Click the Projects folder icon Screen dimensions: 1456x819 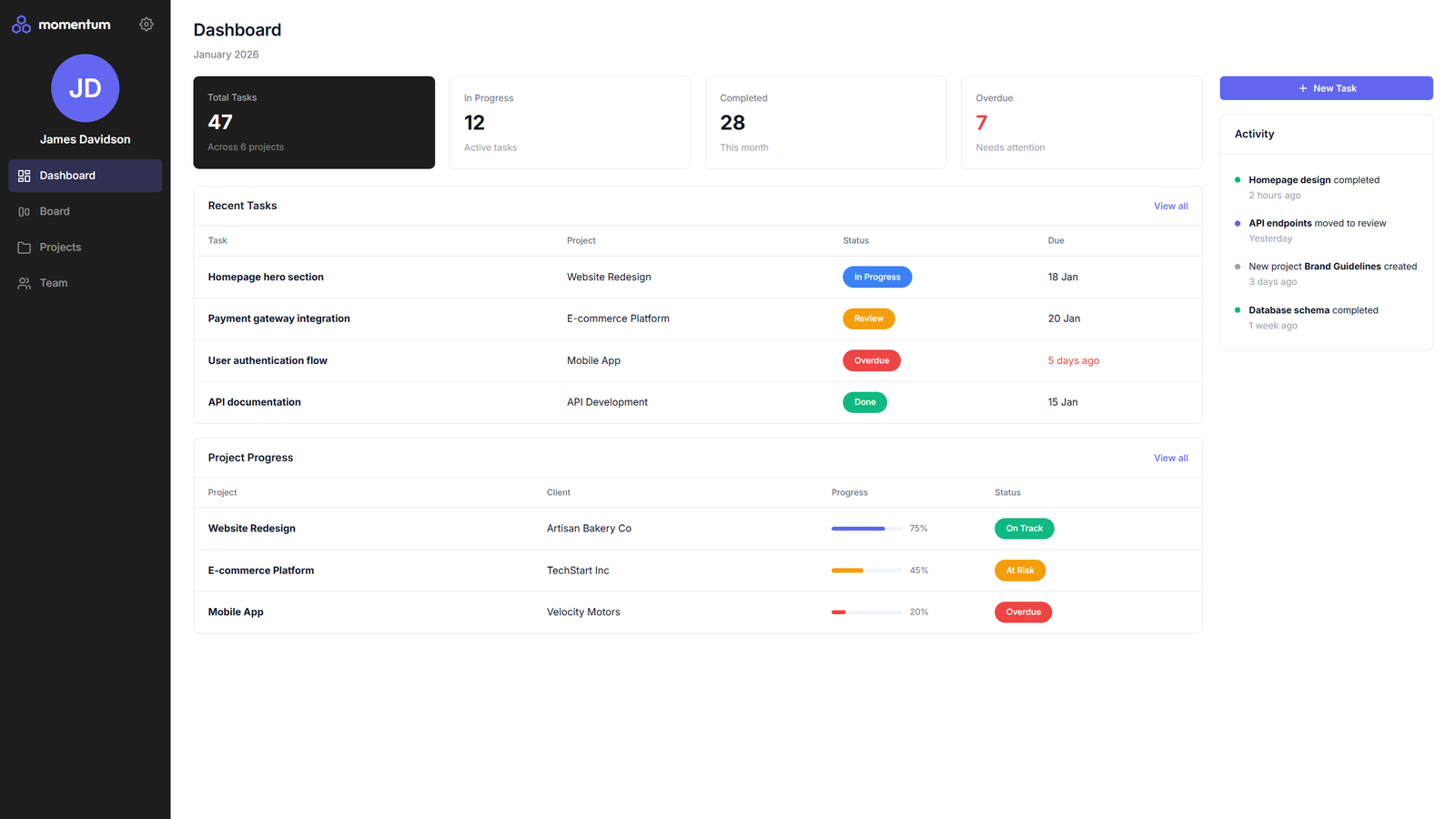point(24,247)
